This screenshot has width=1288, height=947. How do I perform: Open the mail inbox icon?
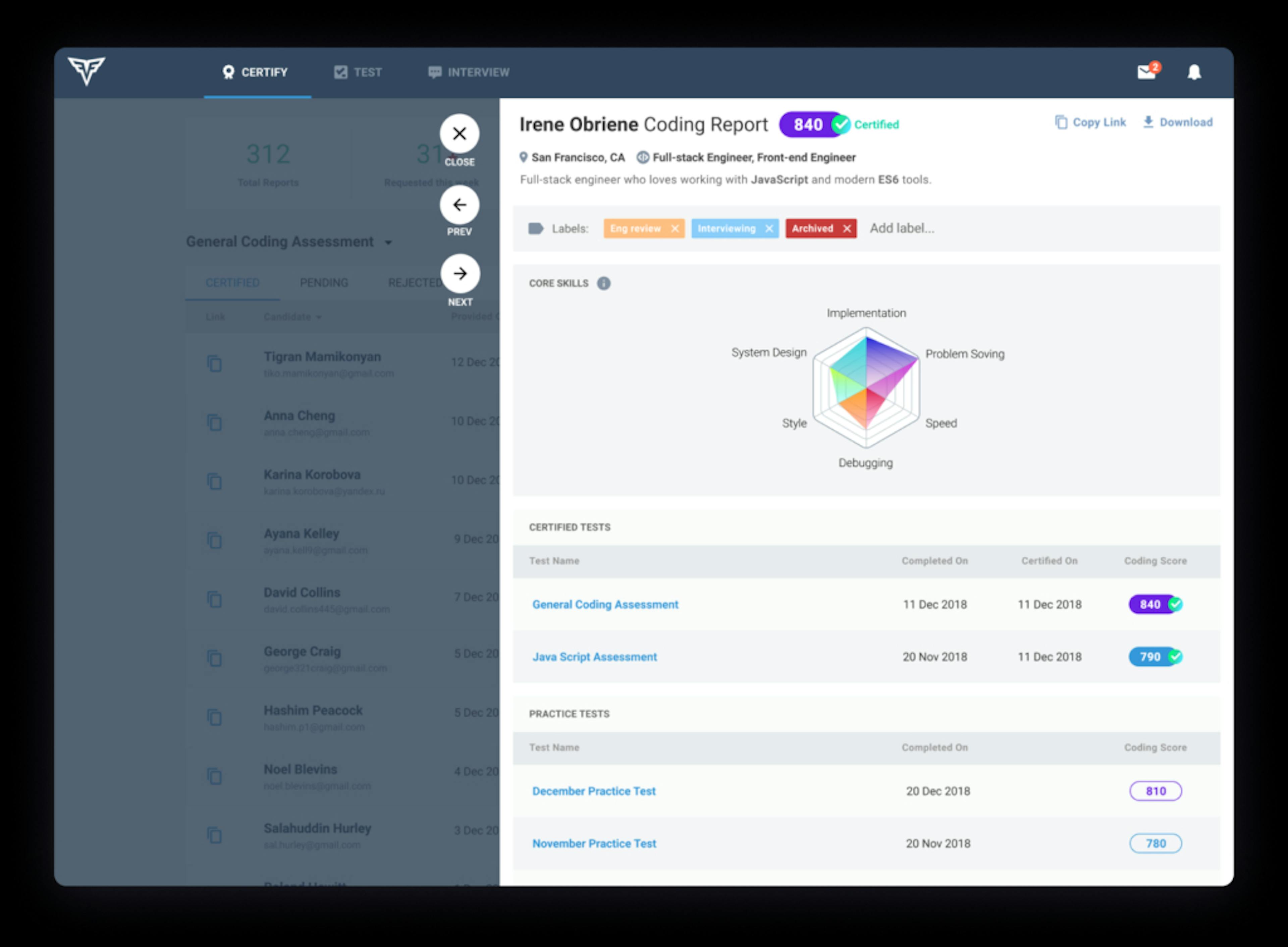click(x=1146, y=72)
